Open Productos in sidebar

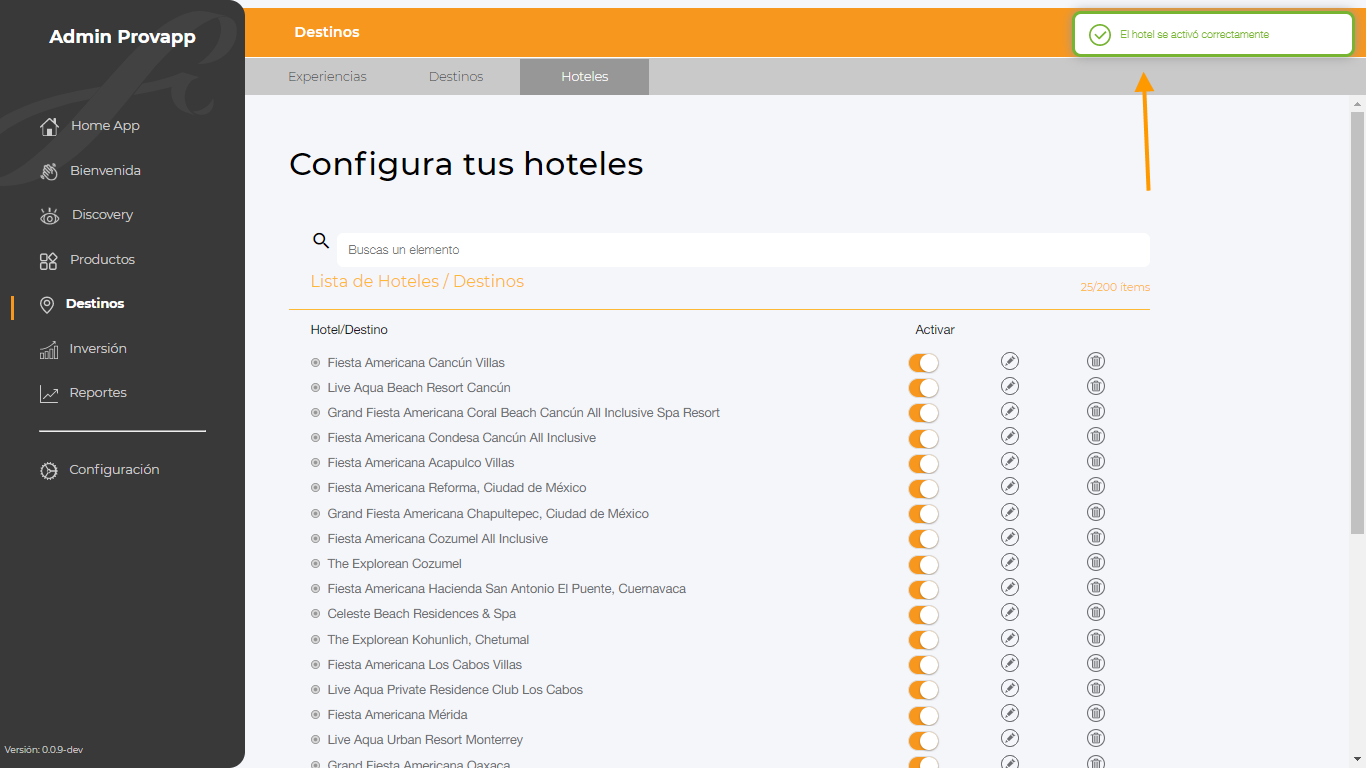coord(87,260)
